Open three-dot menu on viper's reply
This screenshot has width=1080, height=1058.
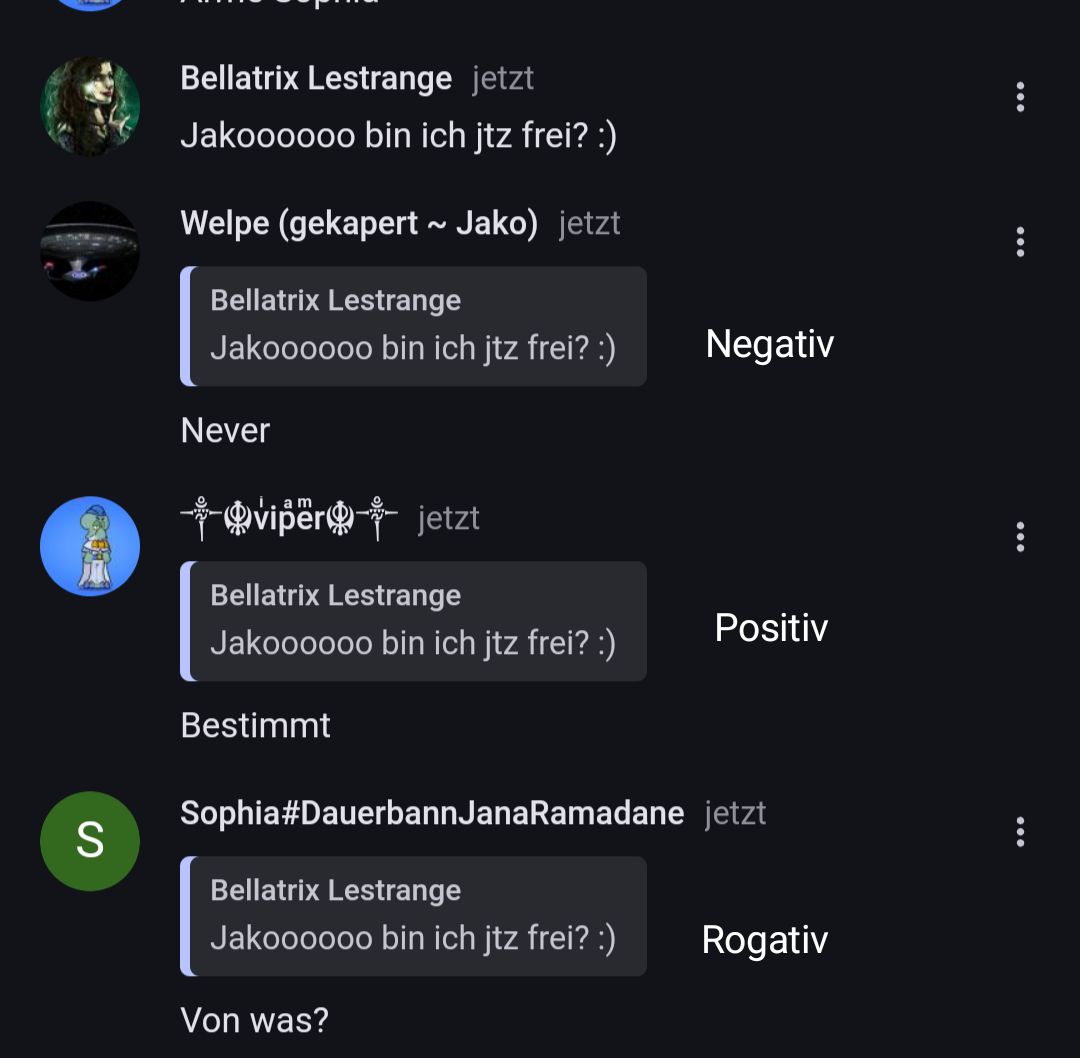point(1020,537)
